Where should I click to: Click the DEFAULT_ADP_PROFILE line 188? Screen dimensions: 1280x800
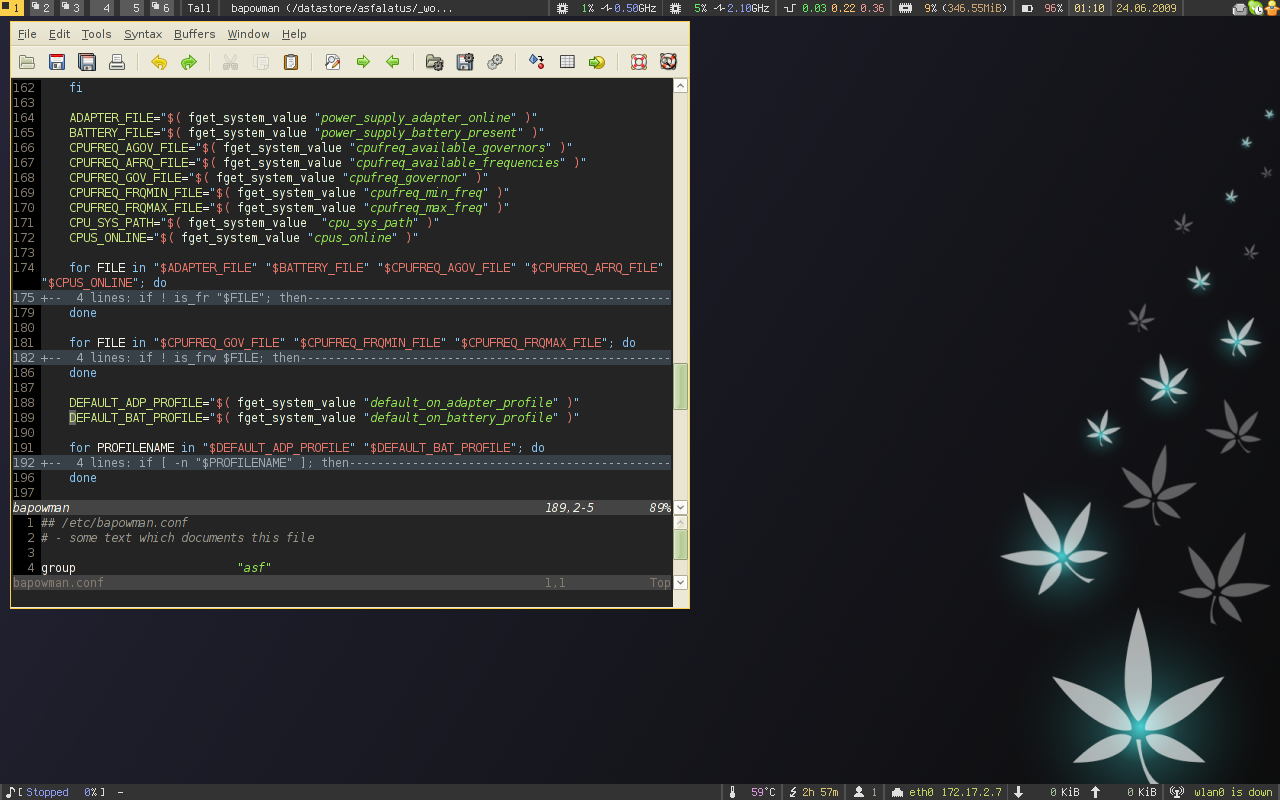(324, 403)
